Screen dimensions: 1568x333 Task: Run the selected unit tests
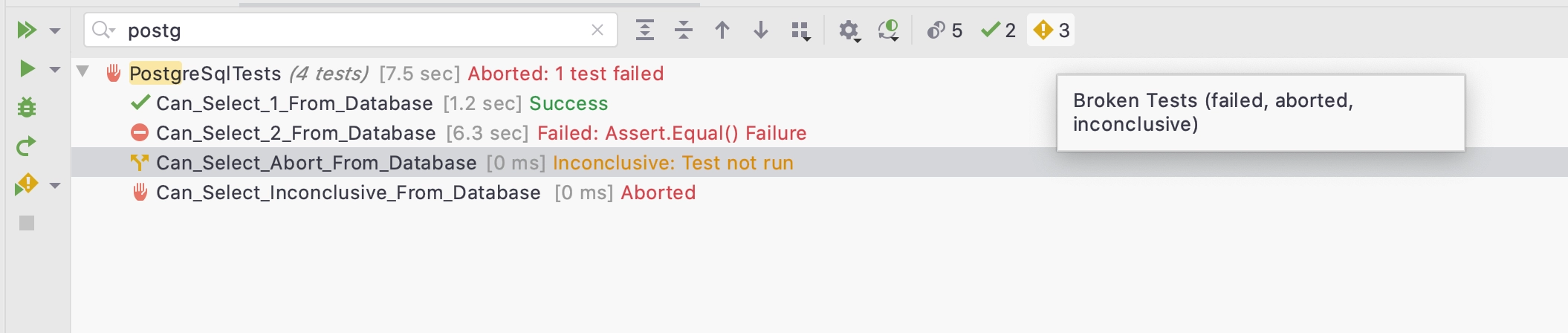[27, 68]
